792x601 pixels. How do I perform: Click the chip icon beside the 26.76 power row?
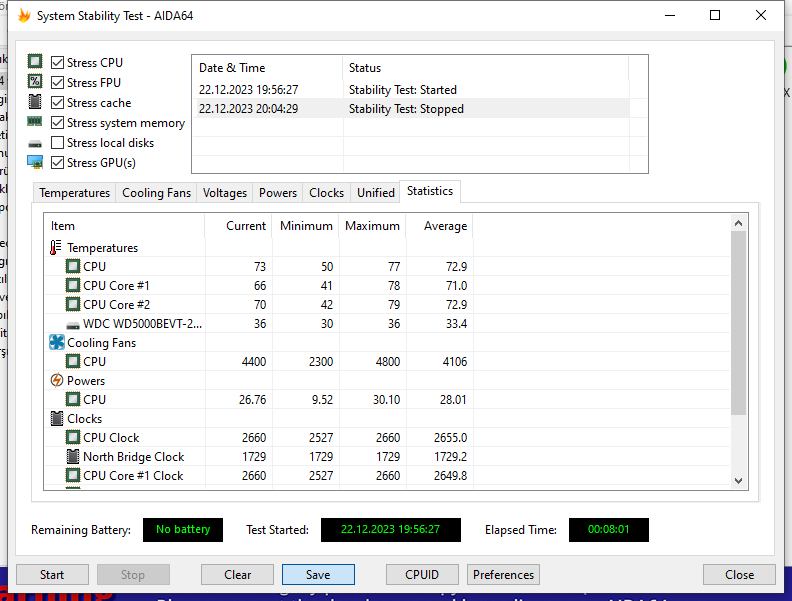pos(73,399)
